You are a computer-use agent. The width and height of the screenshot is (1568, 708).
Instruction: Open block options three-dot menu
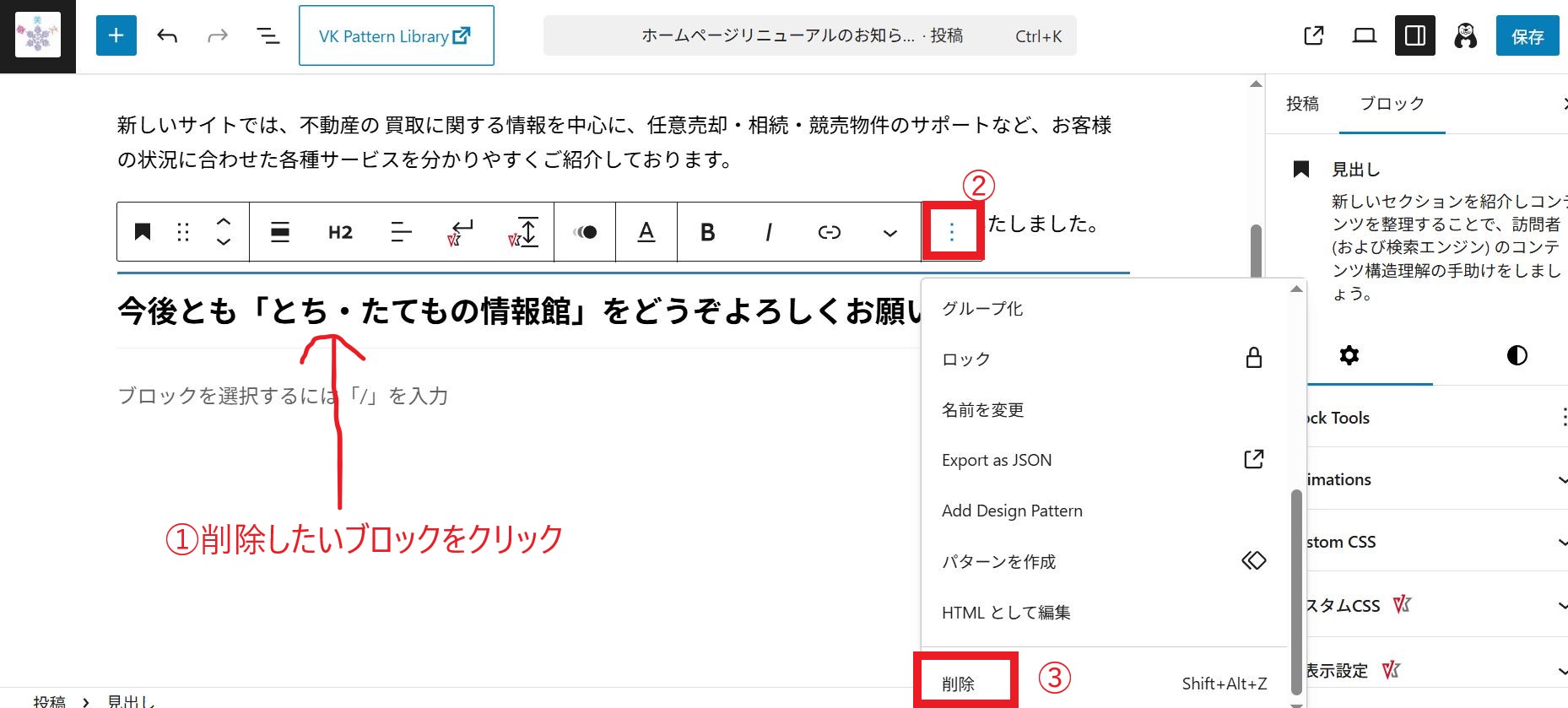(952, 232)
